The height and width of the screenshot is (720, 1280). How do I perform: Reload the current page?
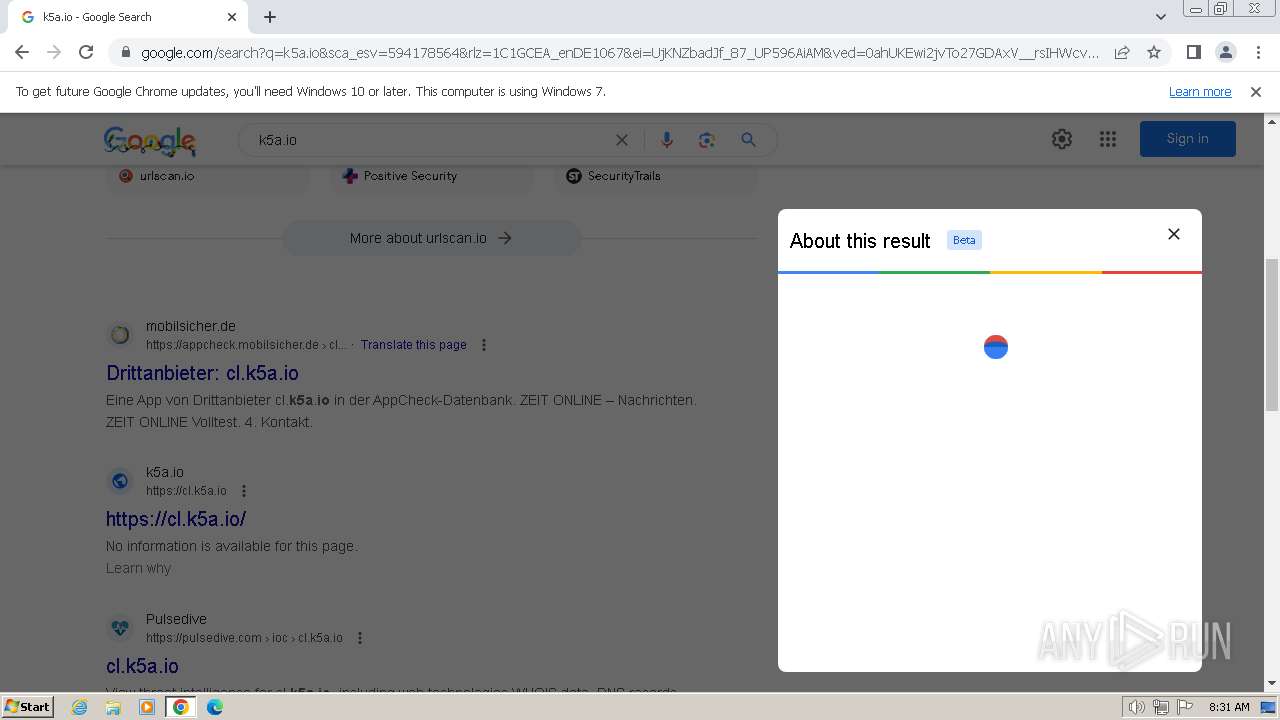[86, 52]
